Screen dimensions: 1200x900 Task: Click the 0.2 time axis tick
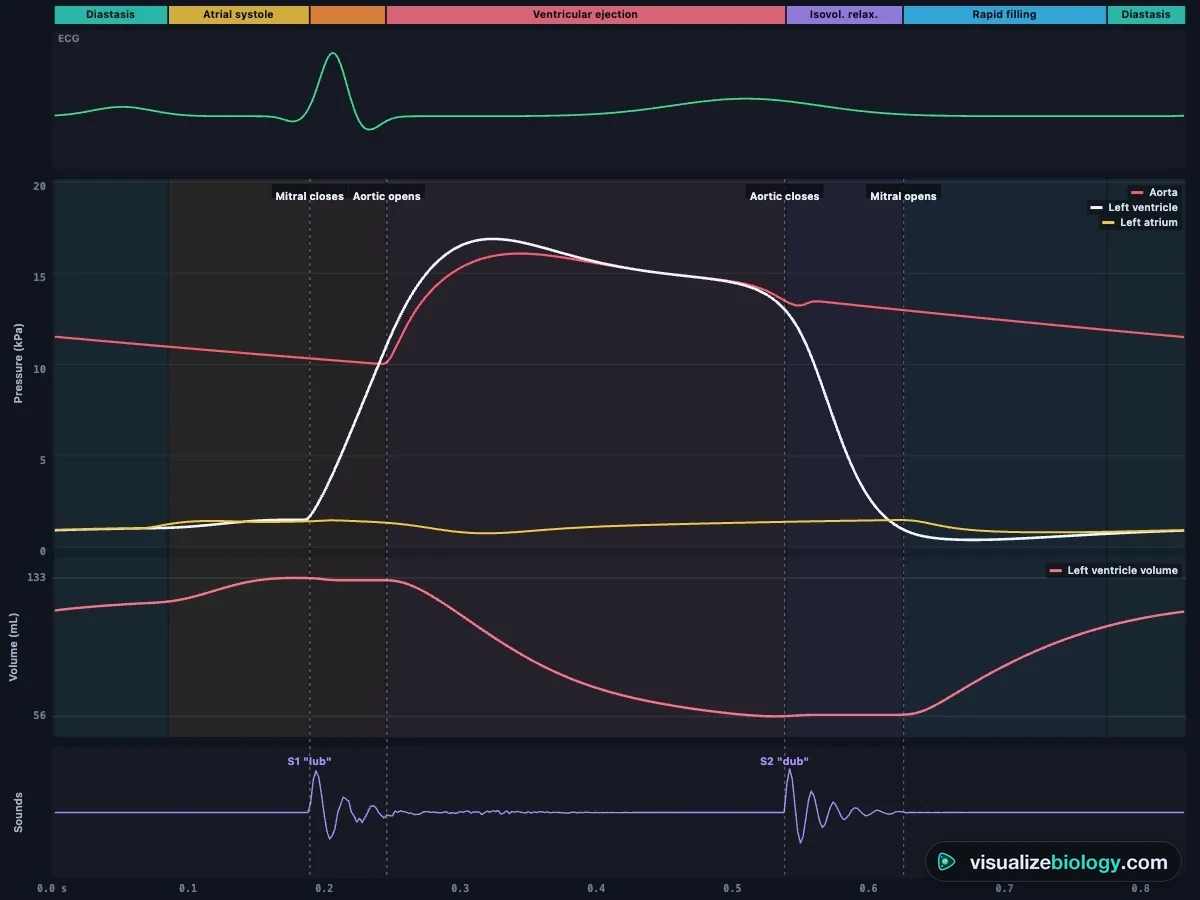click(324, 888)
